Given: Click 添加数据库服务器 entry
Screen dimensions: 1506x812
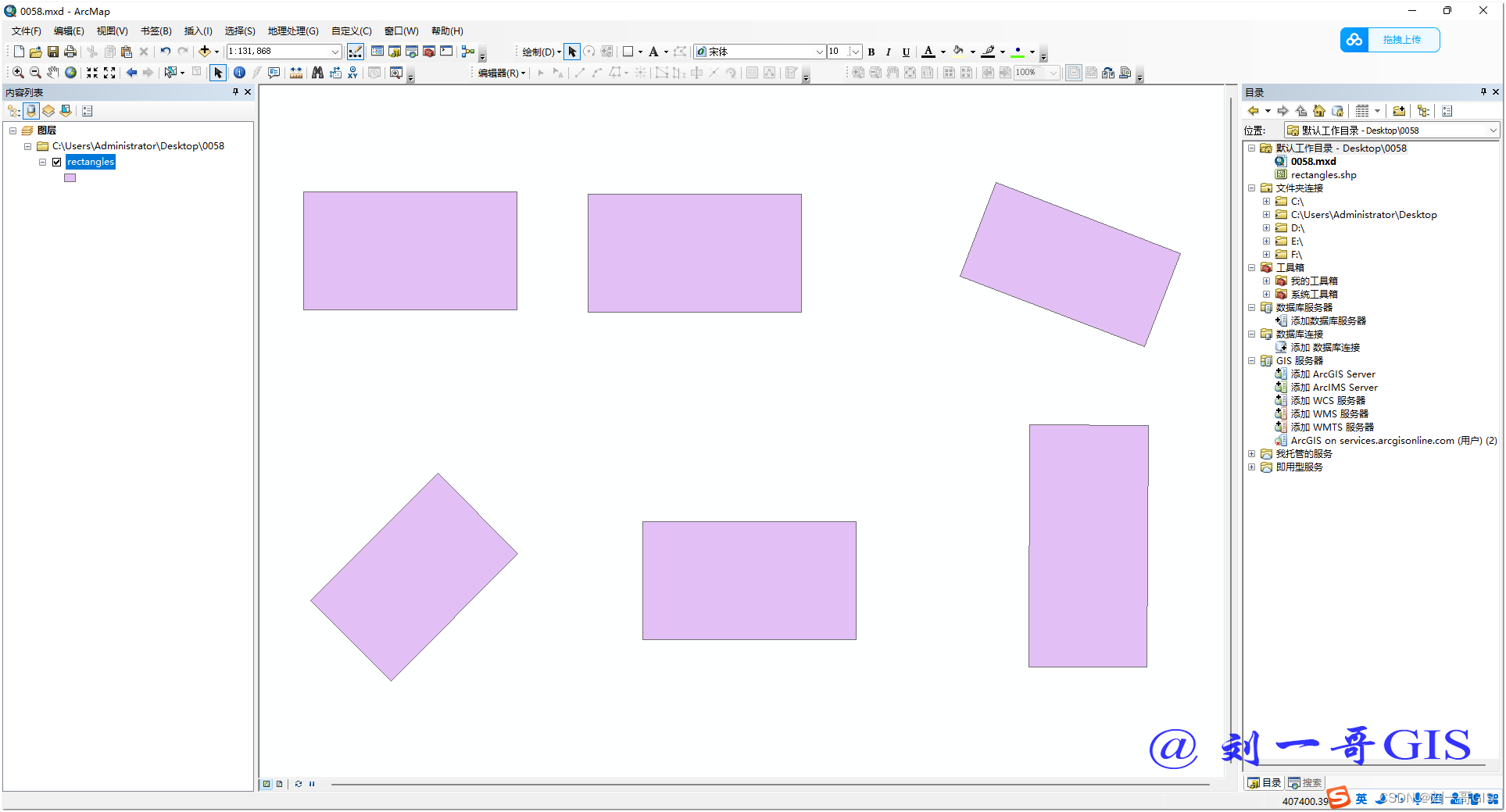Looking at the screenshot, I should (1328, 321).
